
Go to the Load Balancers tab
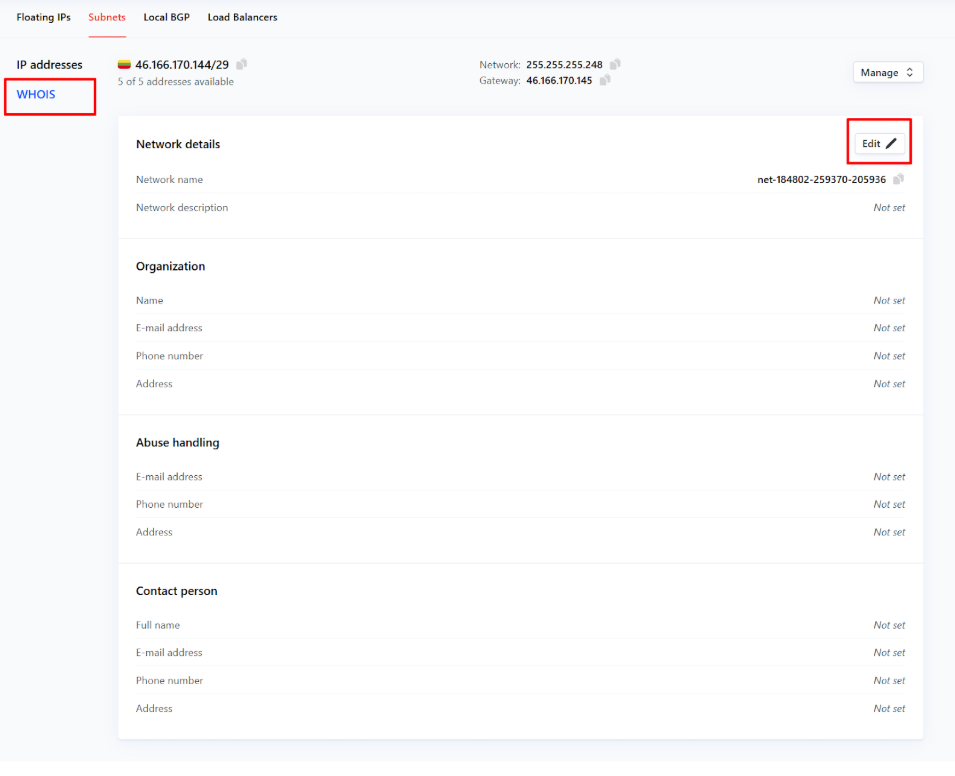[242, 18]
